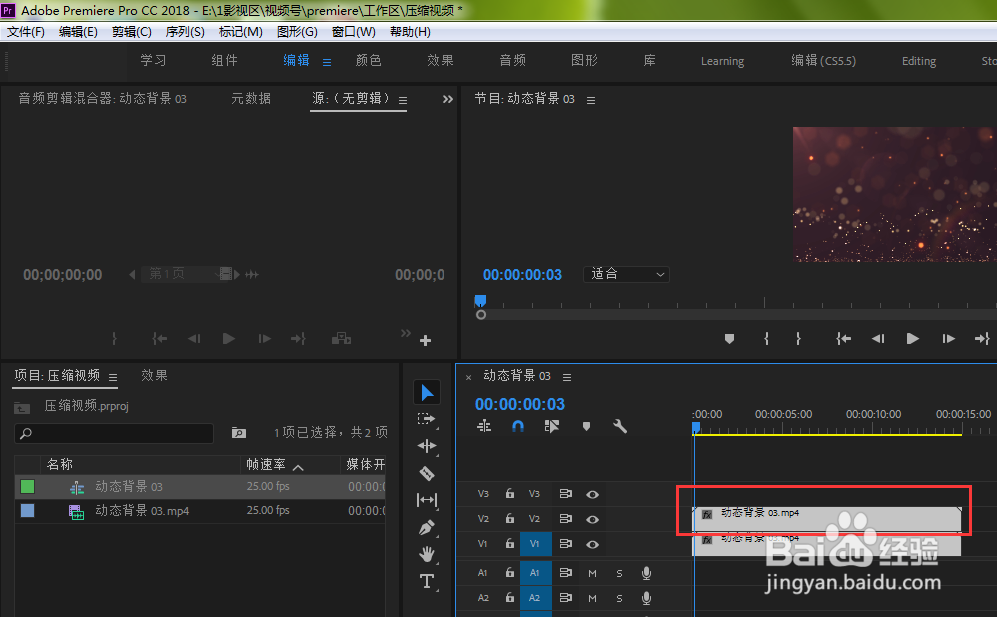Toggle sync lock for V3

565,494
